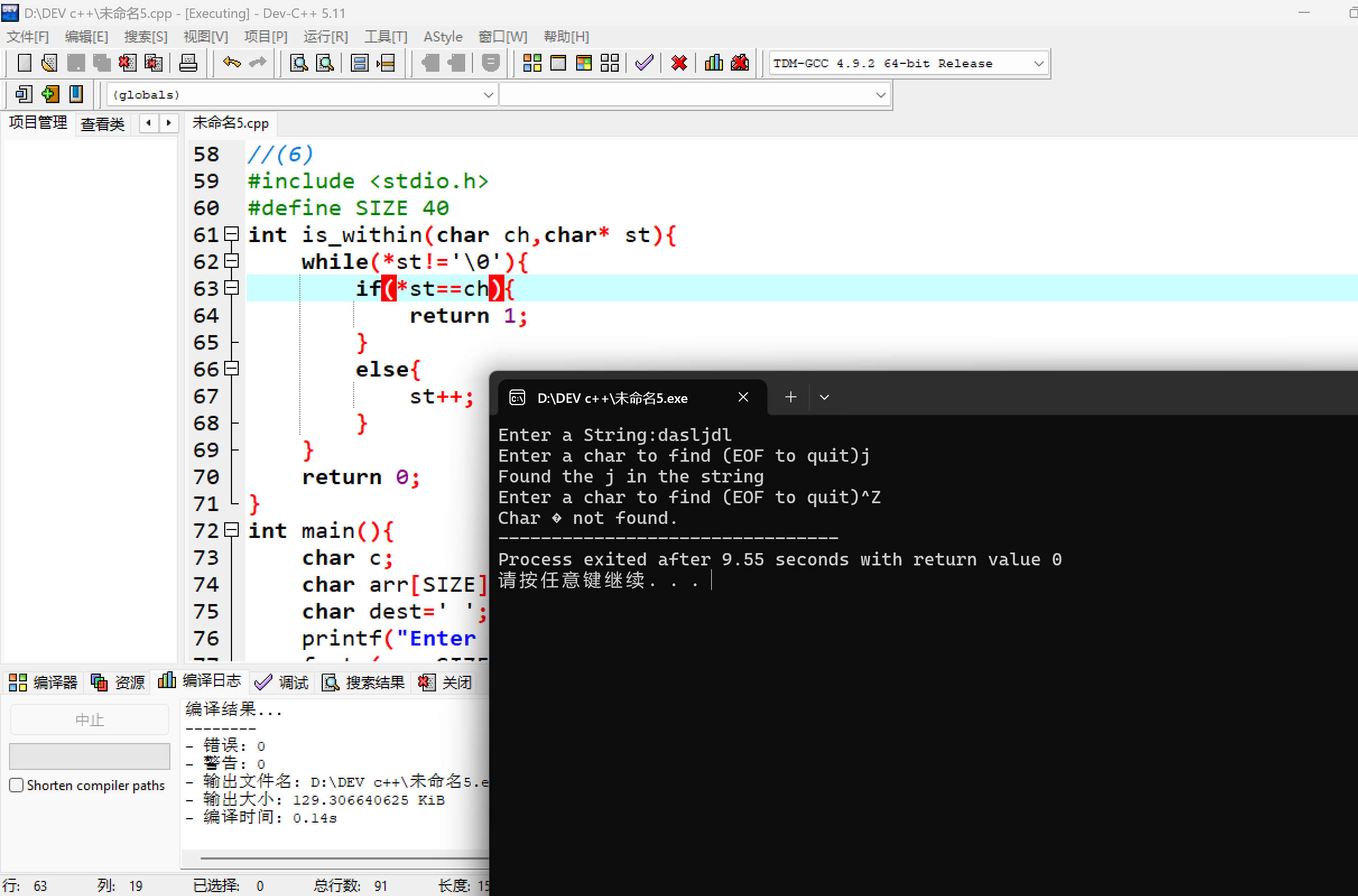The image size is (1358, 896).
Task: Expand the (globals) scope dropdown
Action: 488,95
